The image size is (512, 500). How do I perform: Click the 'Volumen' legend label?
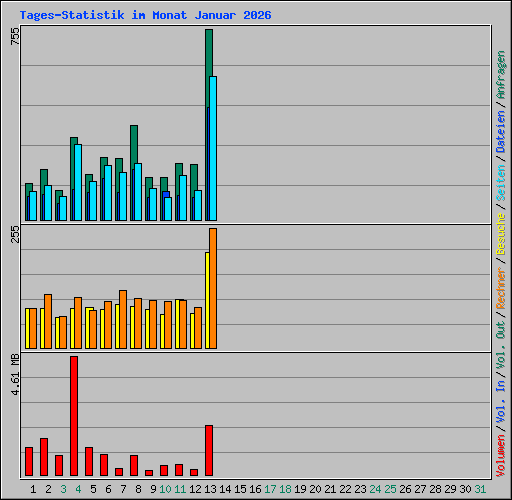pyautogui.click(x=501, y=456)
